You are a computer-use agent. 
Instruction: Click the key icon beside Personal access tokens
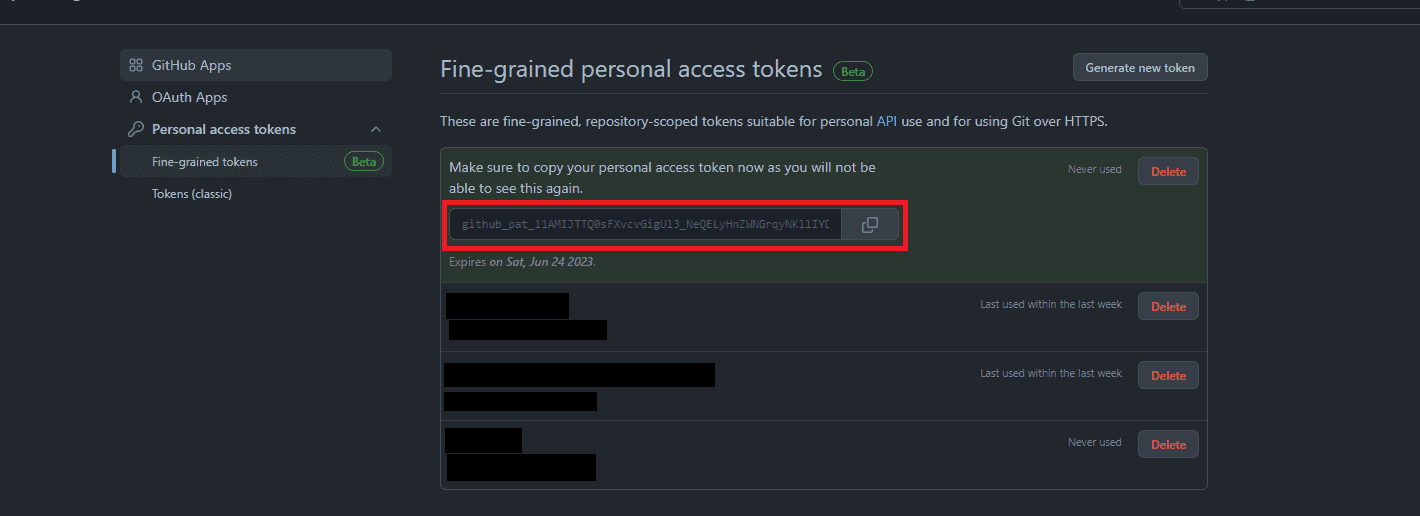[136, 129]
